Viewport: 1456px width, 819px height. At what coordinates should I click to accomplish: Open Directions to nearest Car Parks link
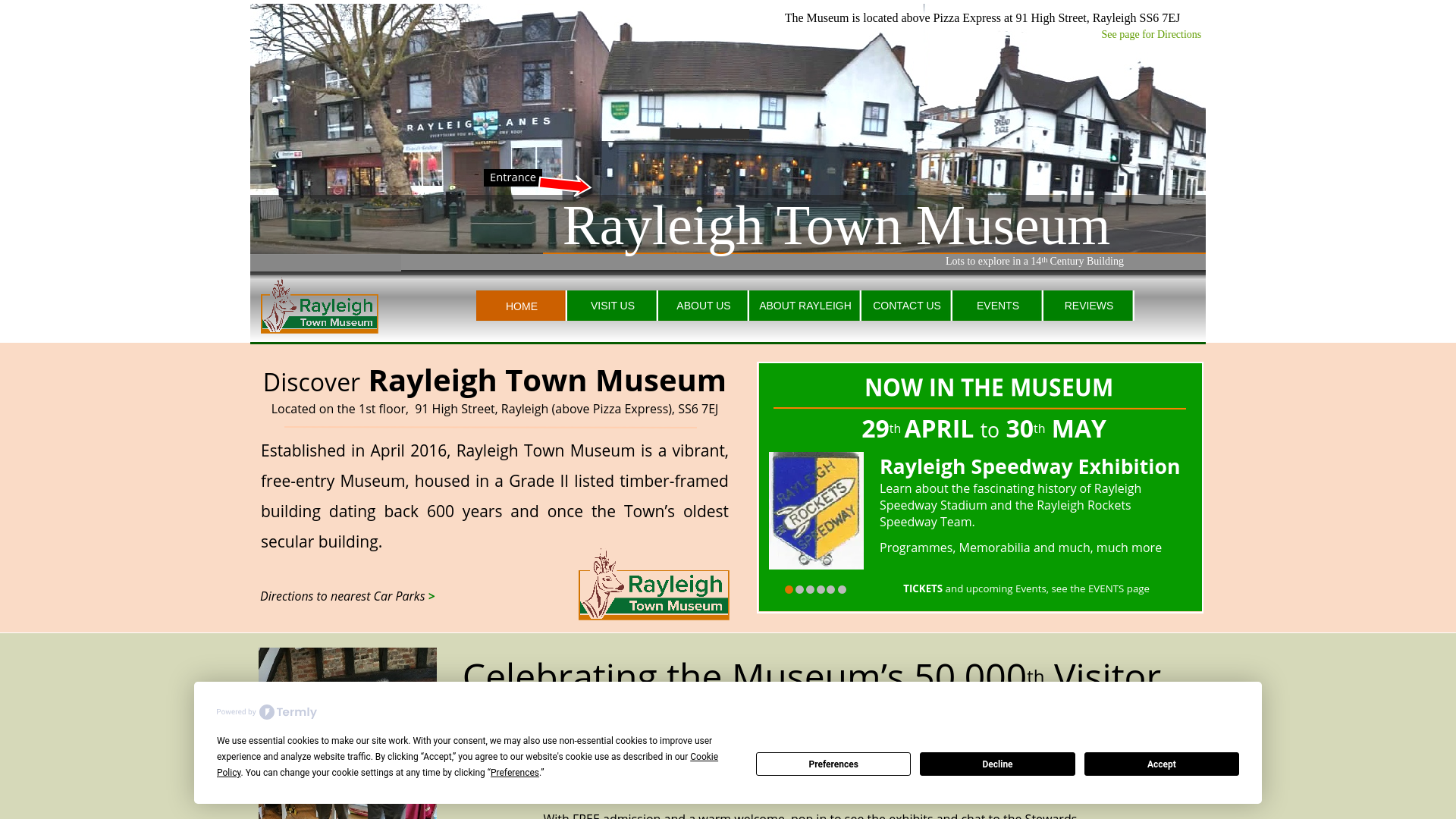coord(347,596)
